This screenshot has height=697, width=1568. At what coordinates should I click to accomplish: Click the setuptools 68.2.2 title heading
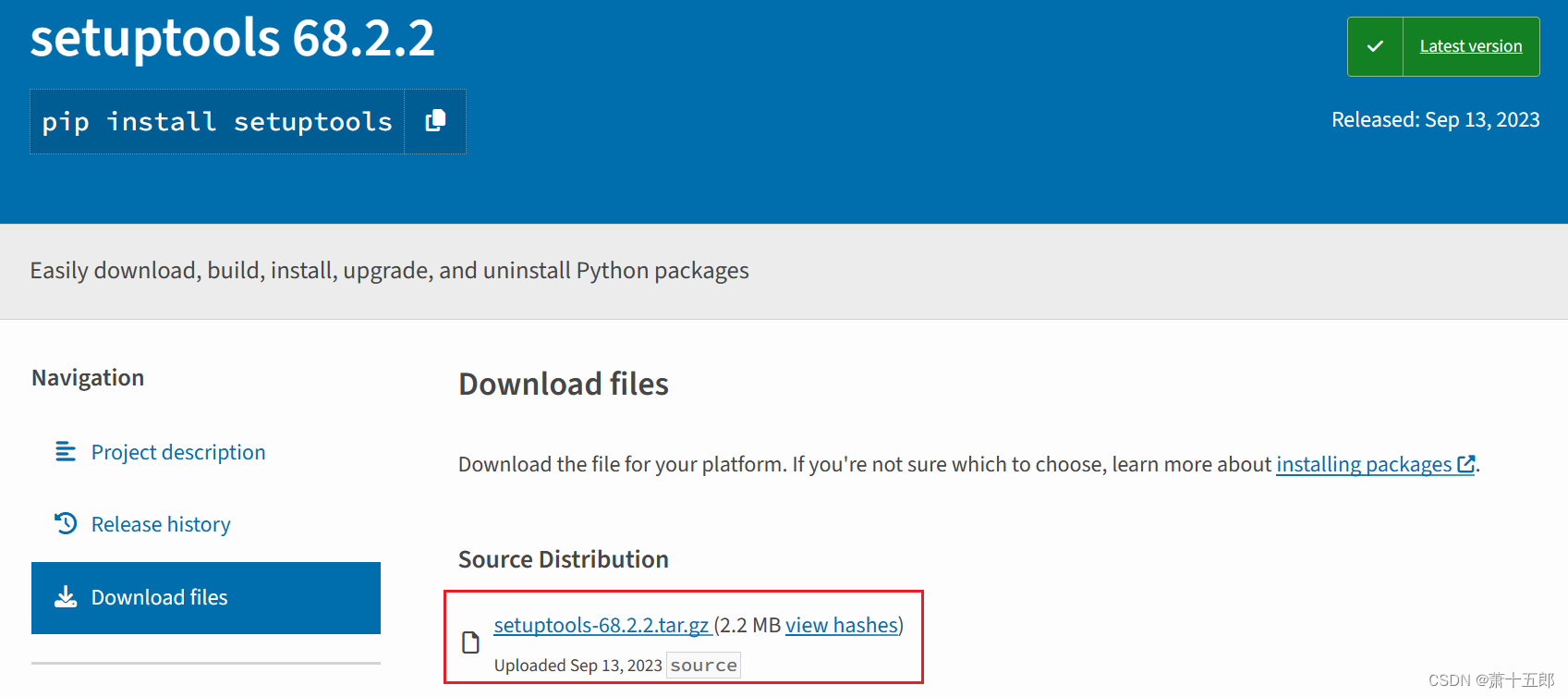(x=232, y=38)
